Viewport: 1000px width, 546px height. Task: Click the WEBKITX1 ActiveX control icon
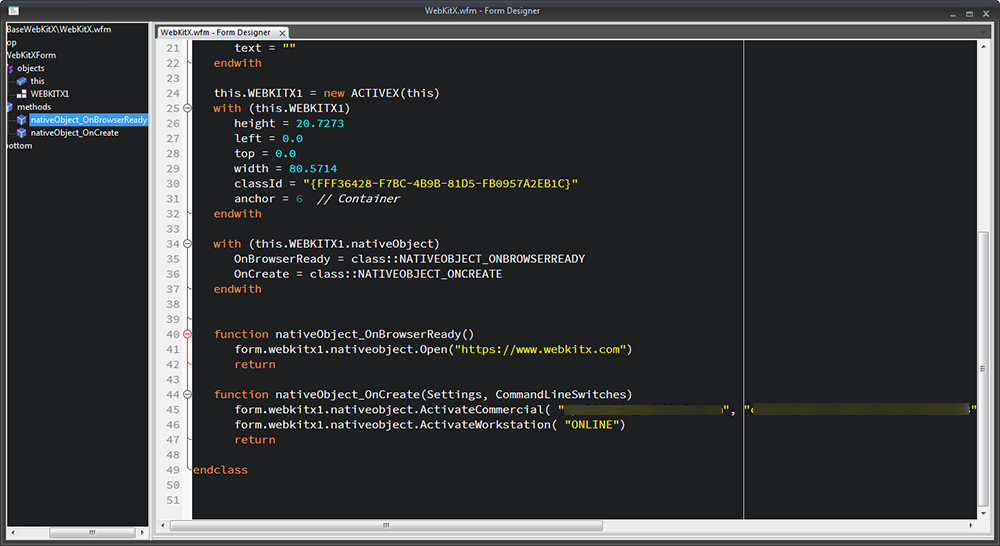click(22, 94)
